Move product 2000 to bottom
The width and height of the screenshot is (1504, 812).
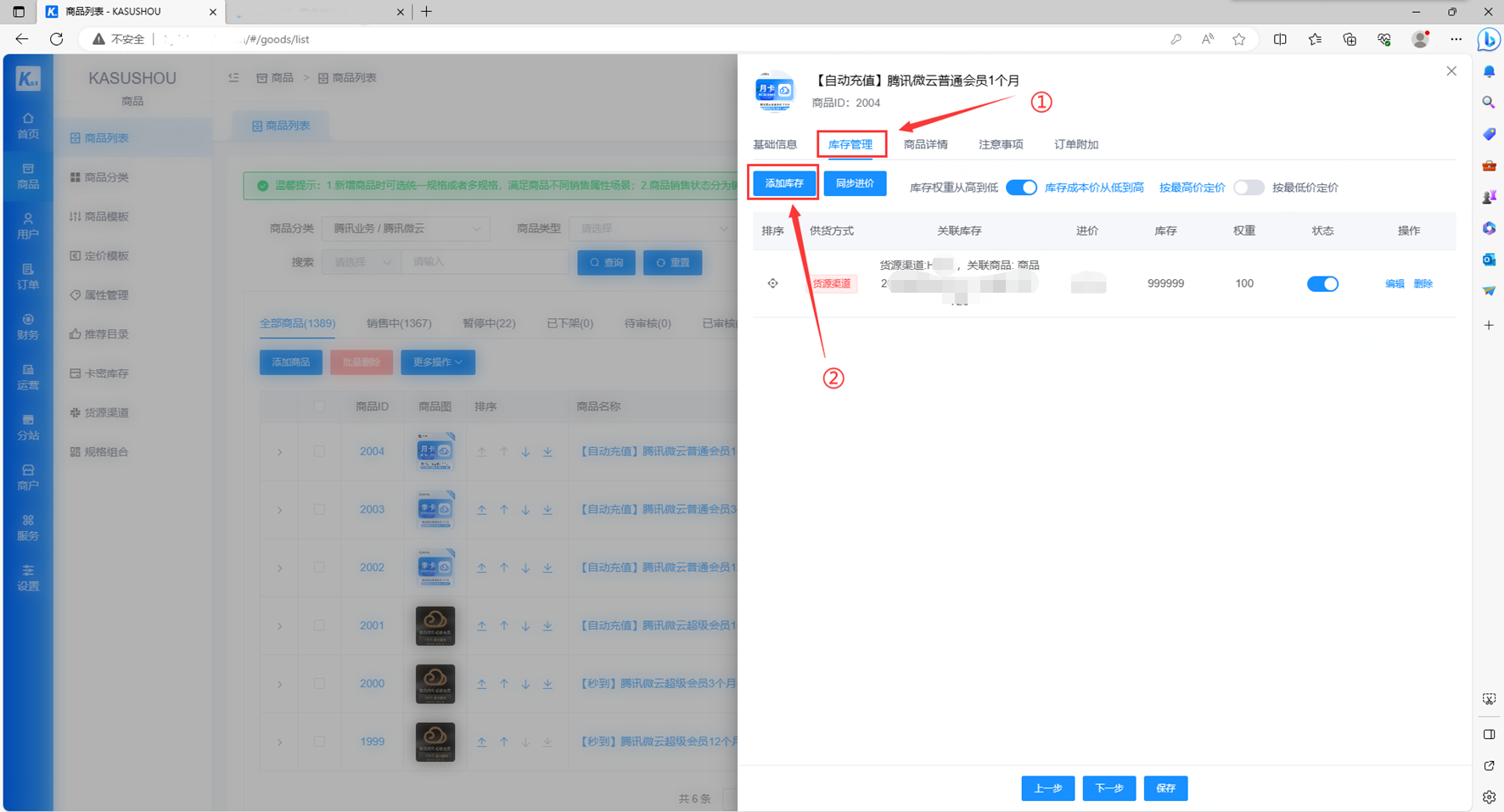click(x=547, y=684)
